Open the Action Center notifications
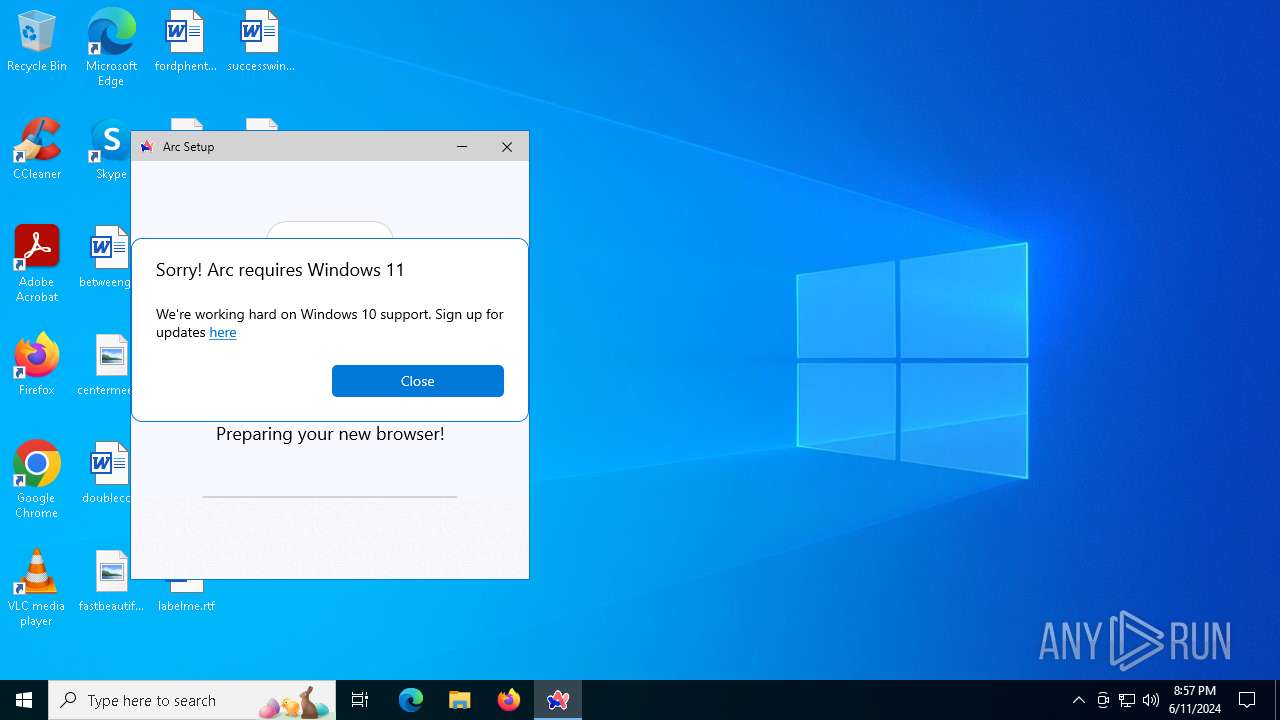Screen dimensions: 1280x720 1248,700
